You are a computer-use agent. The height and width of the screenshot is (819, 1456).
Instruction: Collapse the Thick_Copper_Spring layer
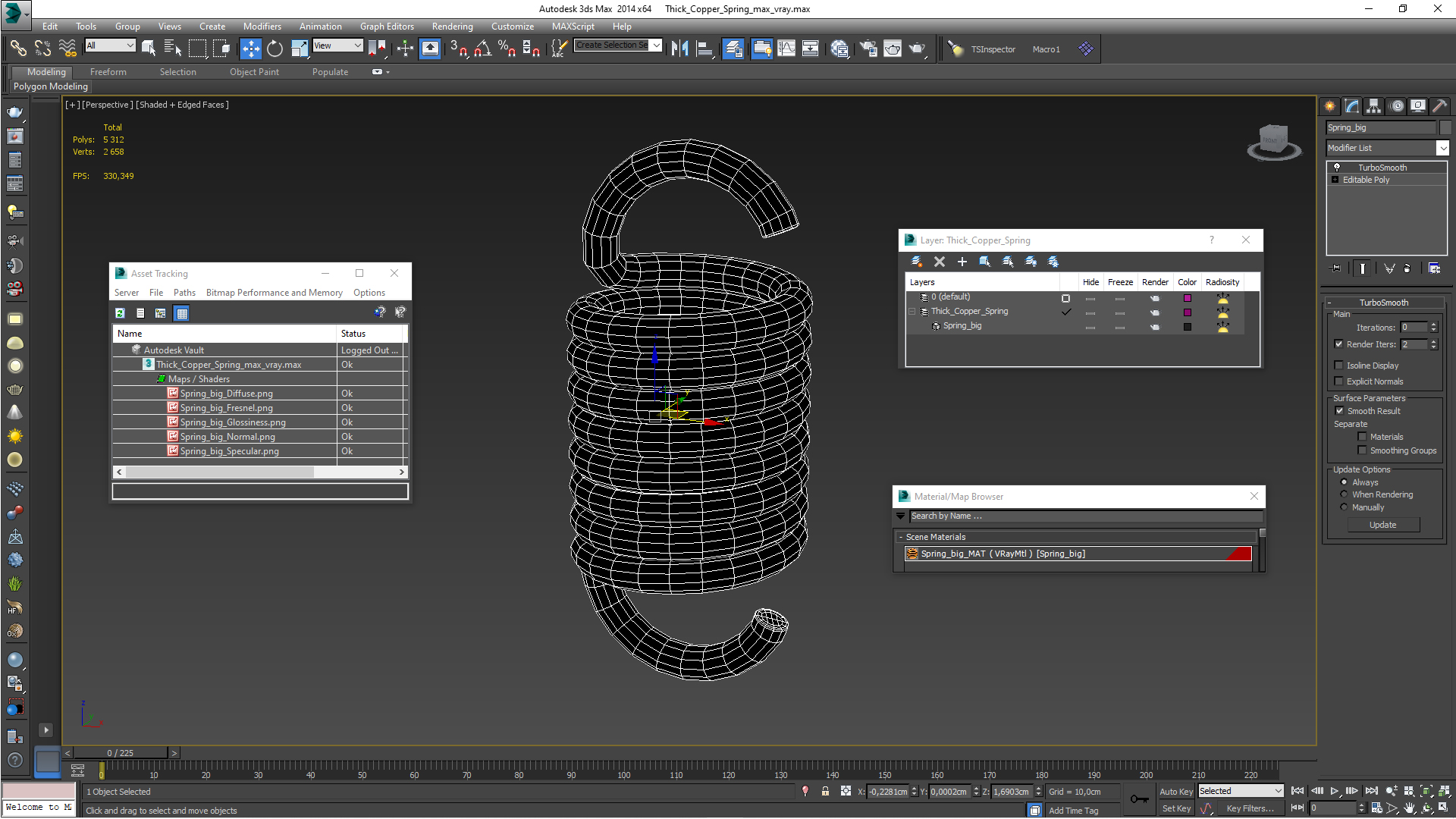[913, 312]
